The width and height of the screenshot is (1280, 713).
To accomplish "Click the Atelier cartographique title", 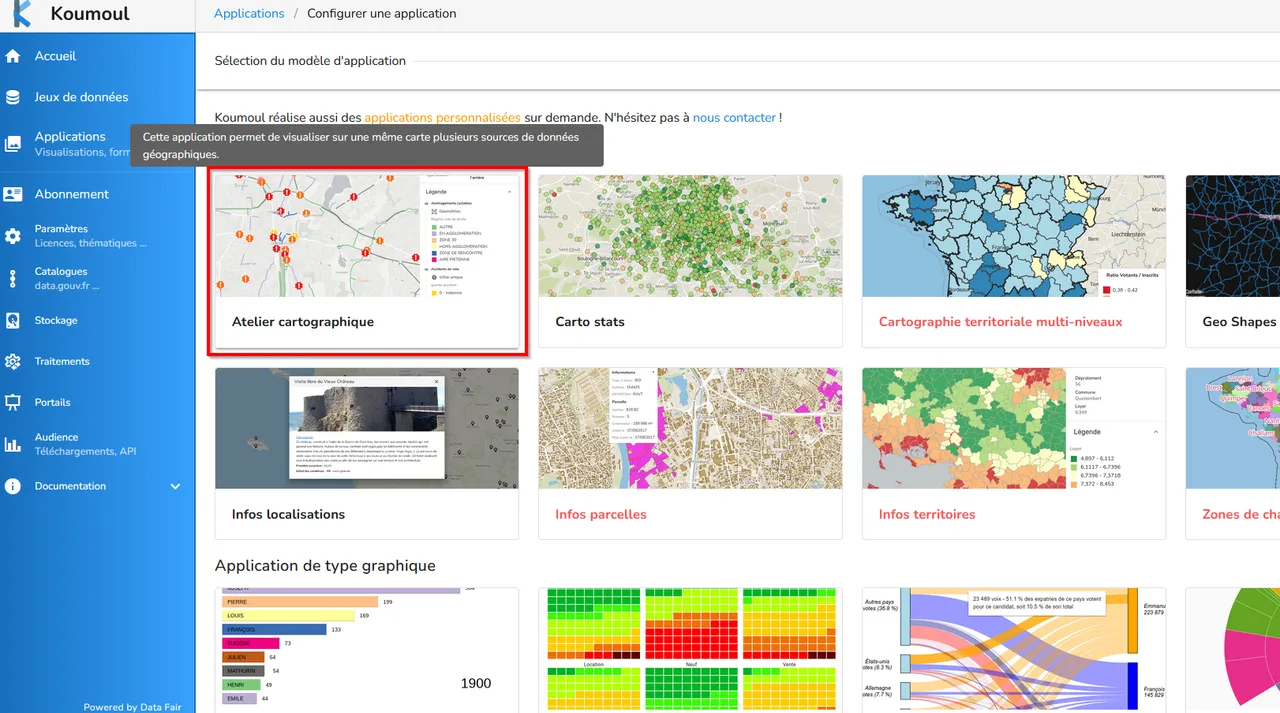I will [x=303, y=322].
